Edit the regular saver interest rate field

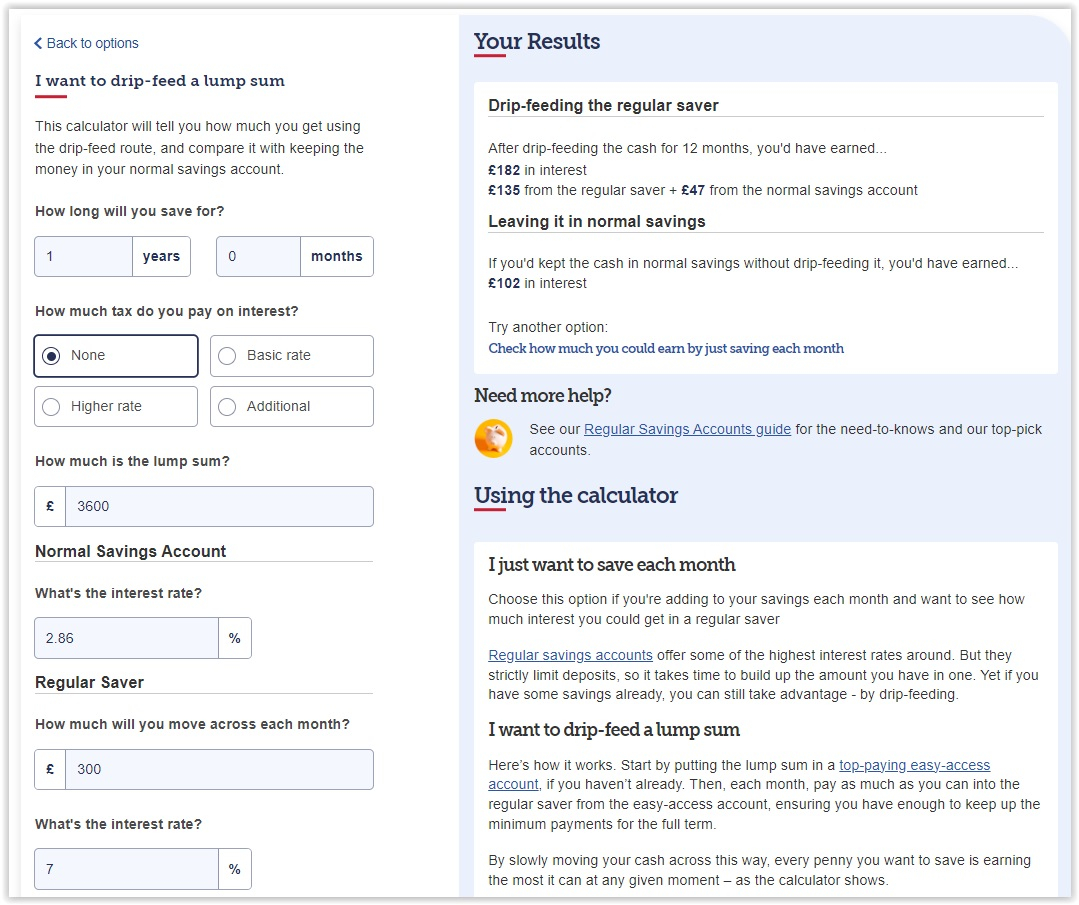tap(126, 869)
